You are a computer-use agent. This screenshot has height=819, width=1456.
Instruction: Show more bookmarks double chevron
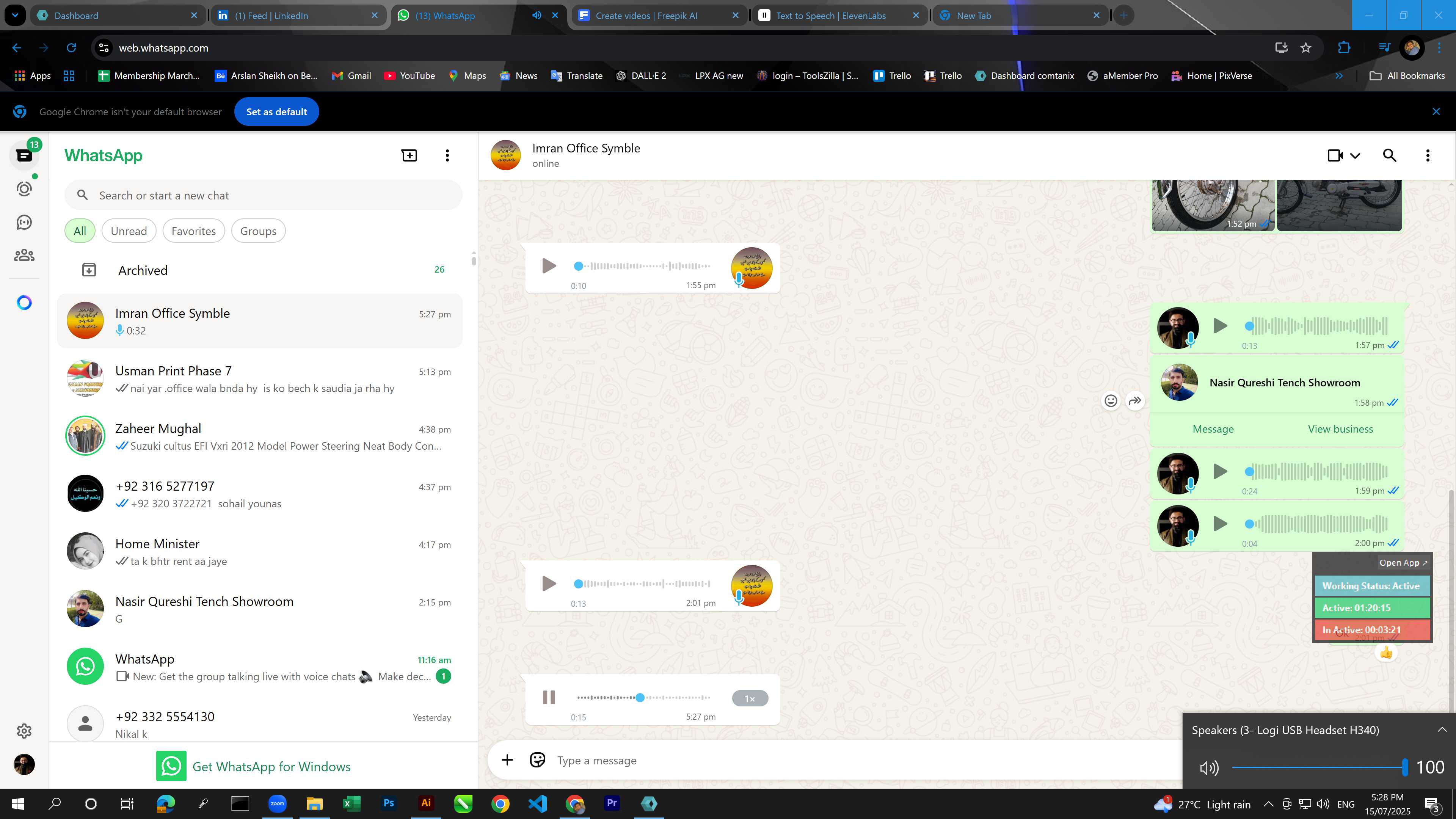(1339, 76)
